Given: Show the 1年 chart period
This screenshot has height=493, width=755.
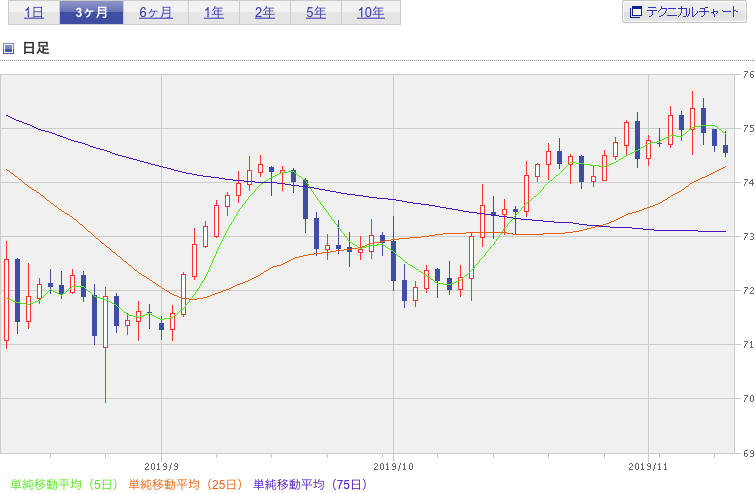Looking at the screenshot, I should [x=214, y=13].
